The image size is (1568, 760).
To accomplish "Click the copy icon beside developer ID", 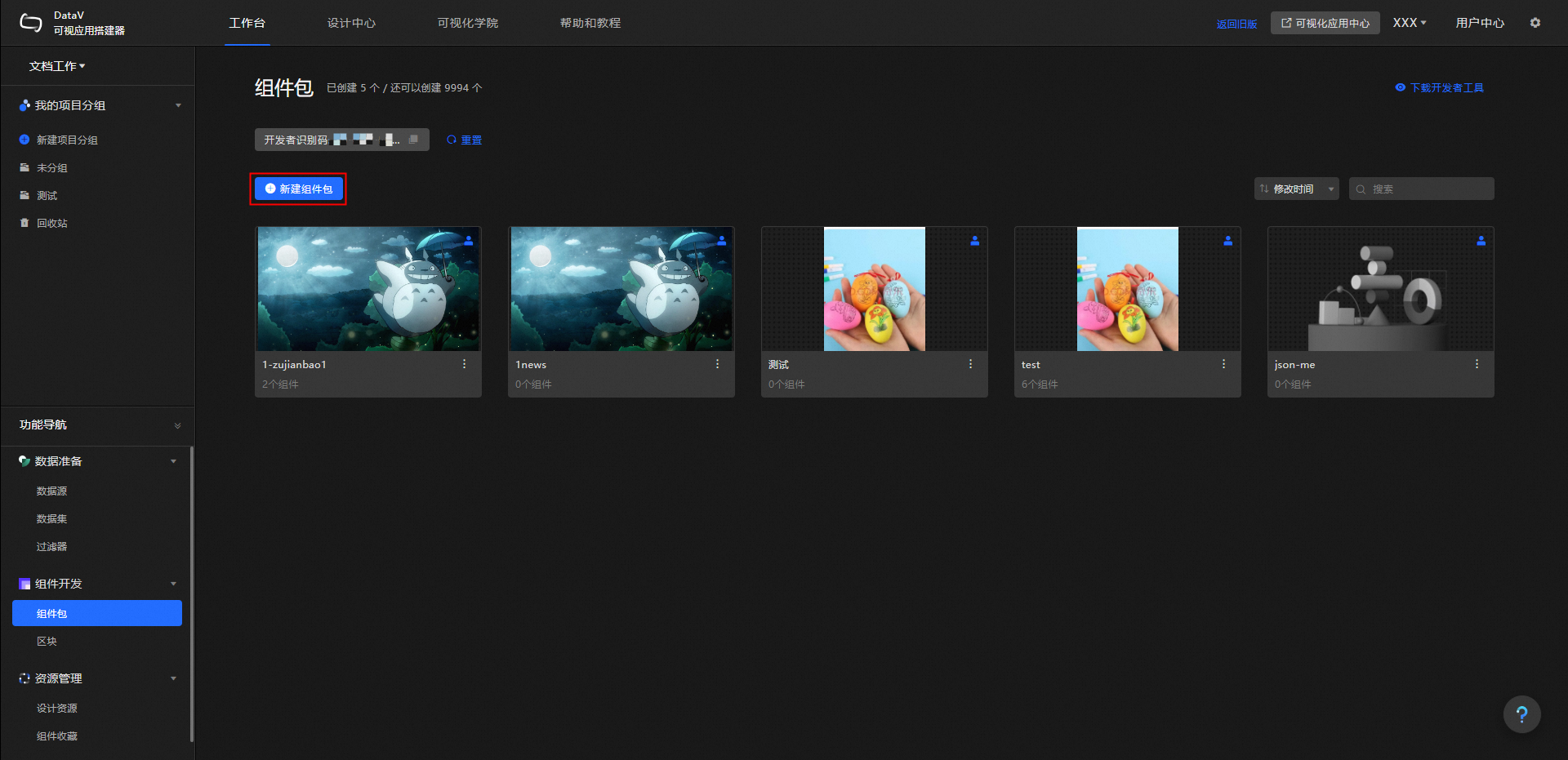I will pyautogui.click(x=413, y=140).
